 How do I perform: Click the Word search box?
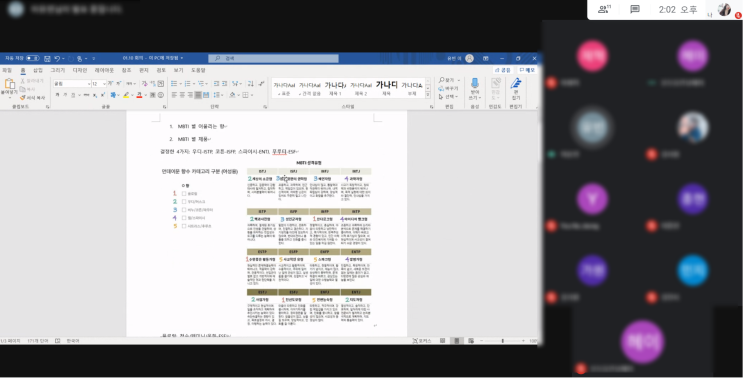pyautogui.click(x=273, y=58)
